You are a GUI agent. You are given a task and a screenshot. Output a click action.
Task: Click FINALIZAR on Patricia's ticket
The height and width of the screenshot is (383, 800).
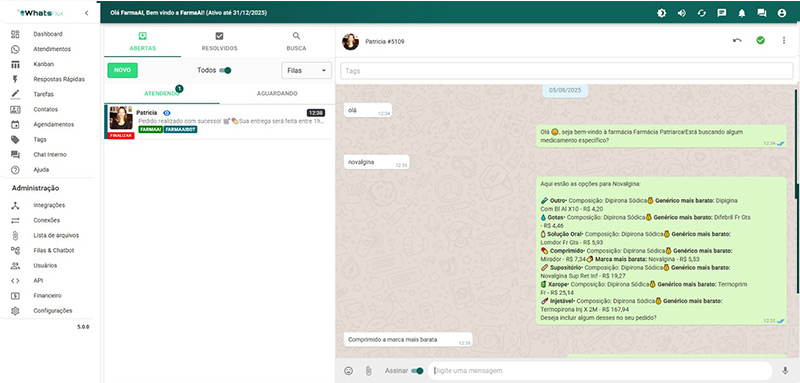coord(121,136)
